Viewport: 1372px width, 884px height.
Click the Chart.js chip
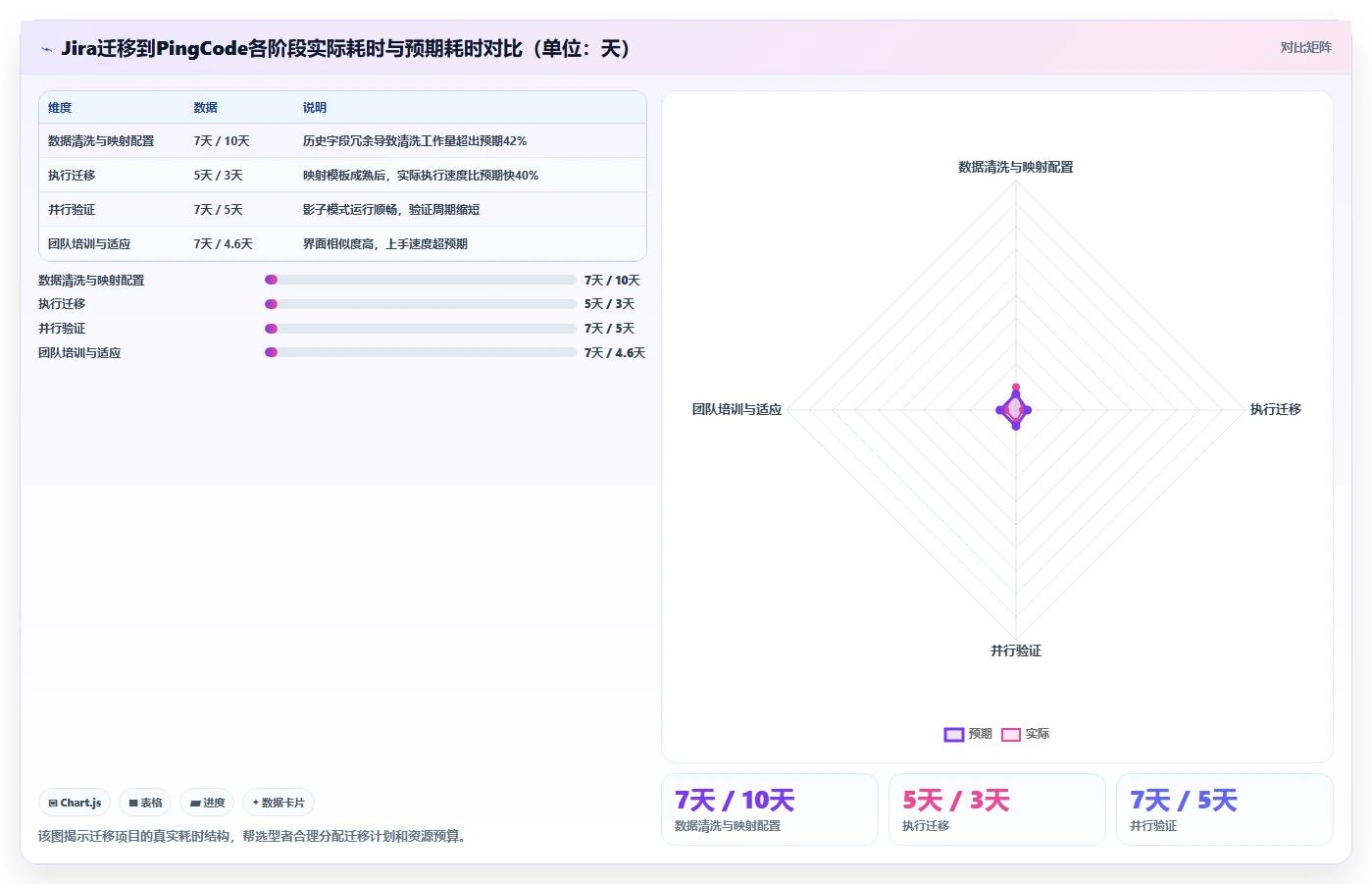(75, 803)
